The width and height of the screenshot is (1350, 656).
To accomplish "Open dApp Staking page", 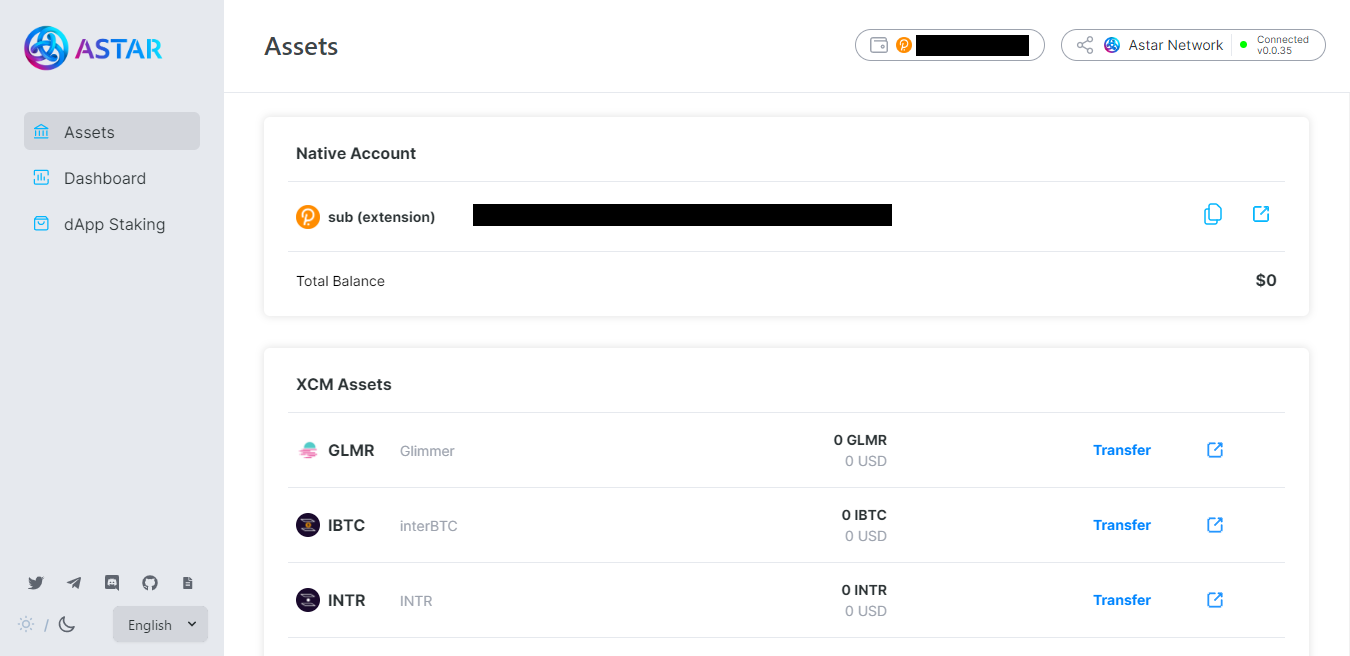I will (x=114, y=224).
